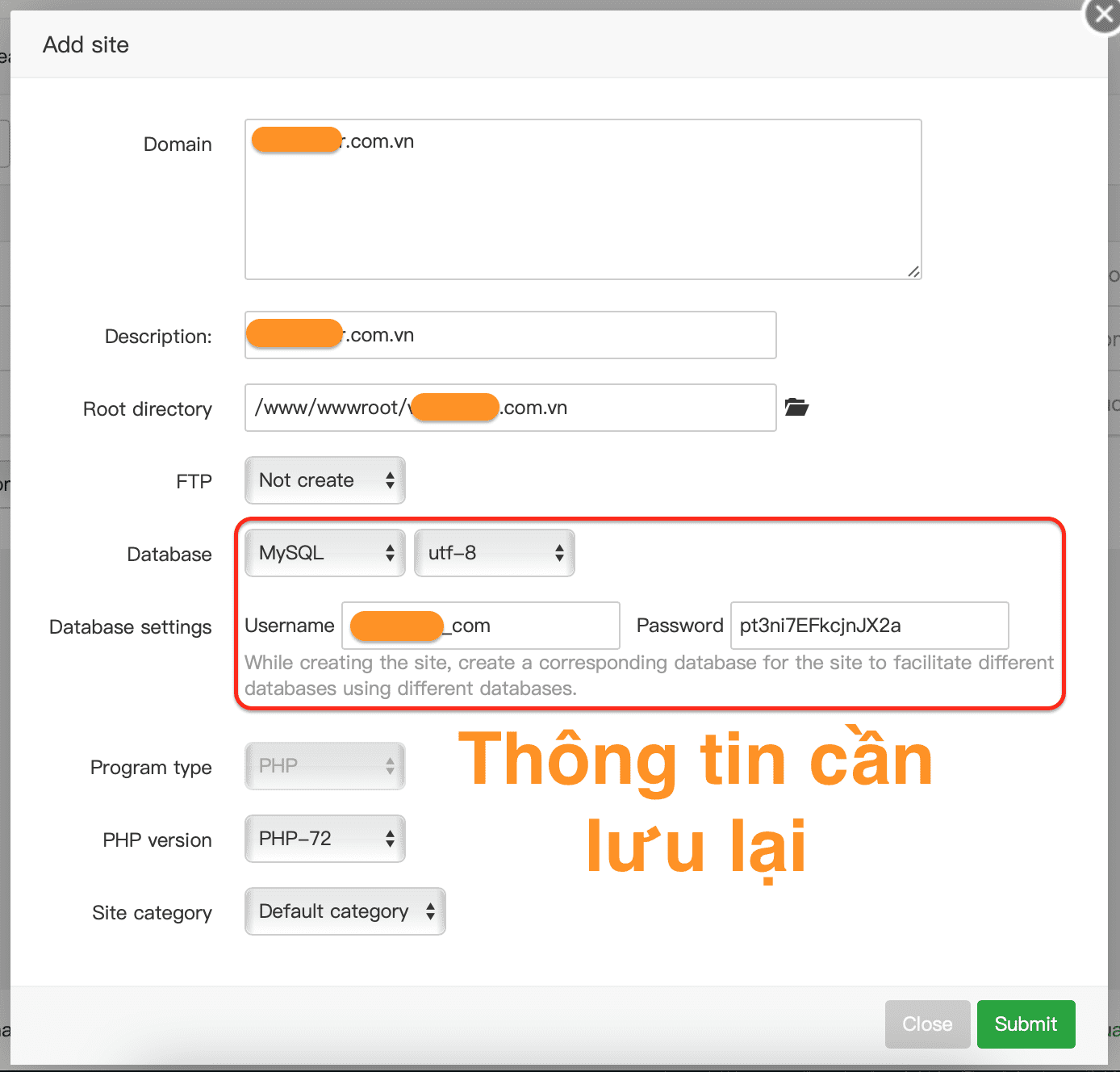Viewport: 1120px width, 1072px height.
Task: Select the password text pt3ni7EFkcjnJX2a
Action: (820, 625)
